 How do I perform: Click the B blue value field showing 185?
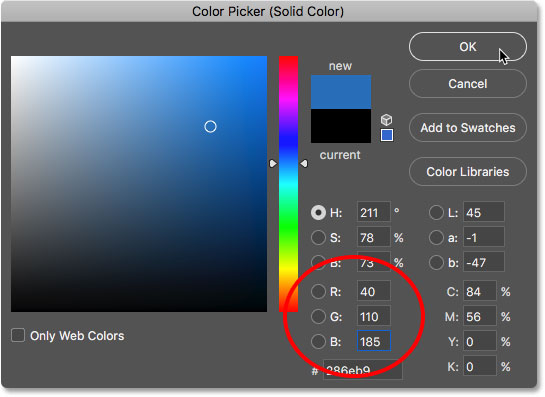374,341
